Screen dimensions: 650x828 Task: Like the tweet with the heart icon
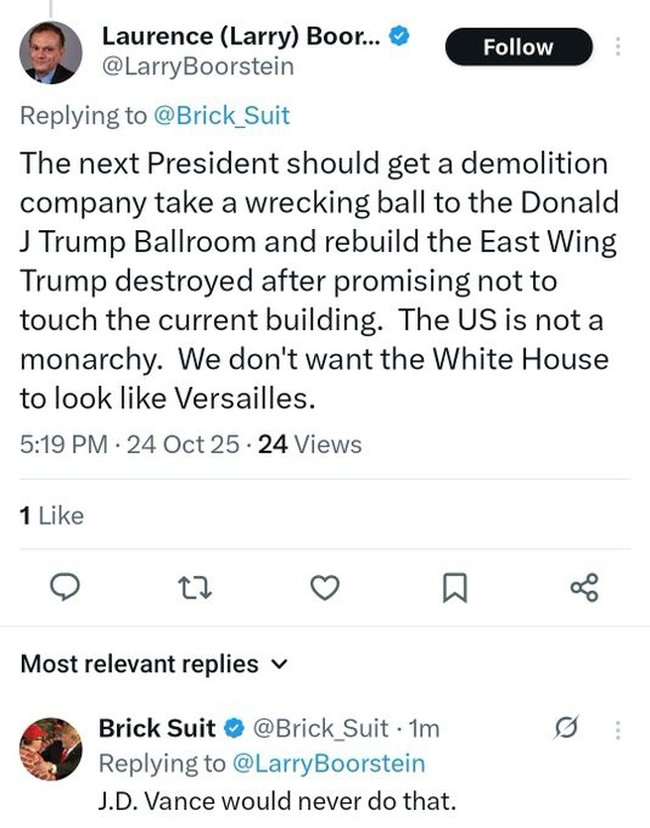tap(324, 588)
